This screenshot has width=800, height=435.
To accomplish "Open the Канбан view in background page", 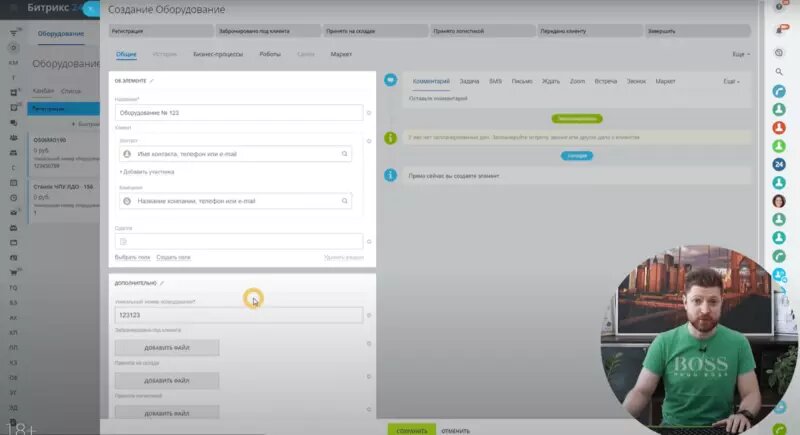I will coord(43,91).
